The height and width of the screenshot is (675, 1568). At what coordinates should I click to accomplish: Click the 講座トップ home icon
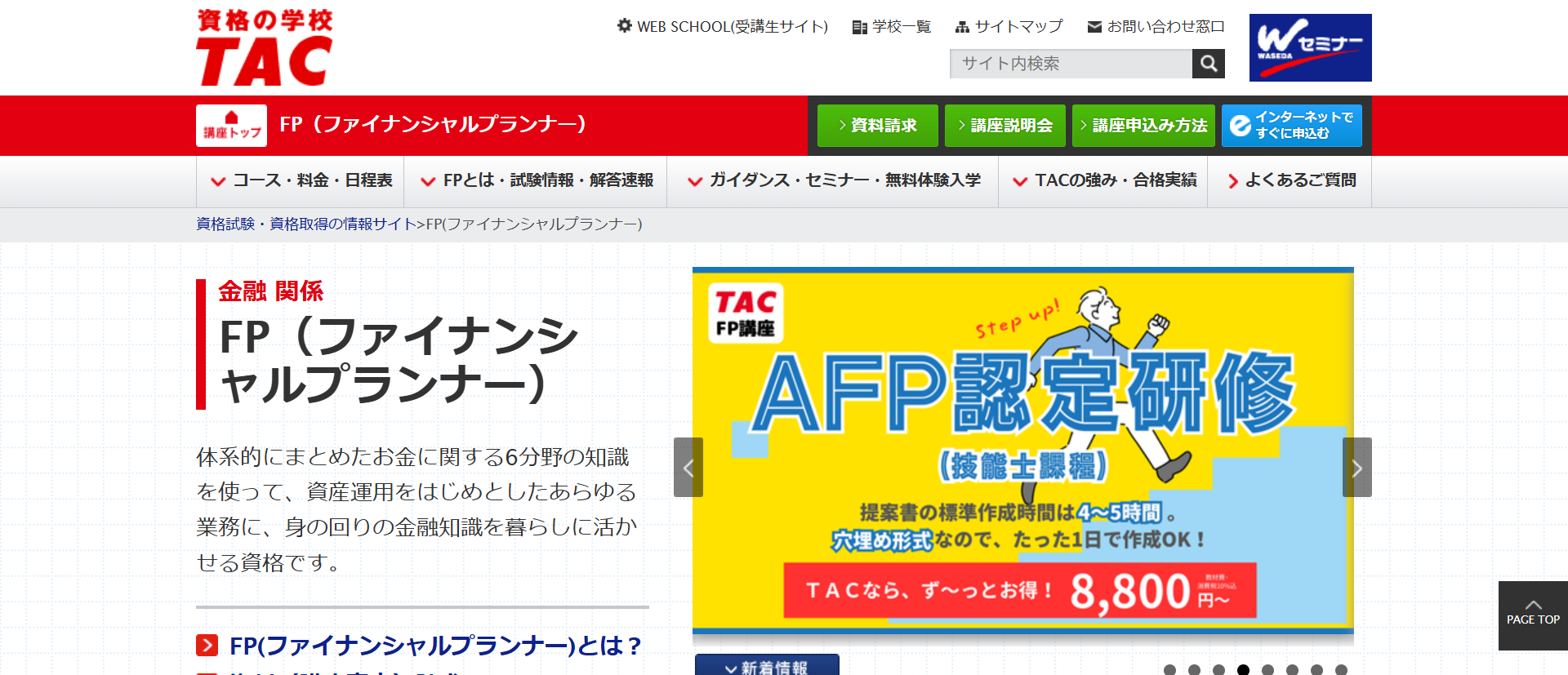pyautogui.click(x=231, y=126)
